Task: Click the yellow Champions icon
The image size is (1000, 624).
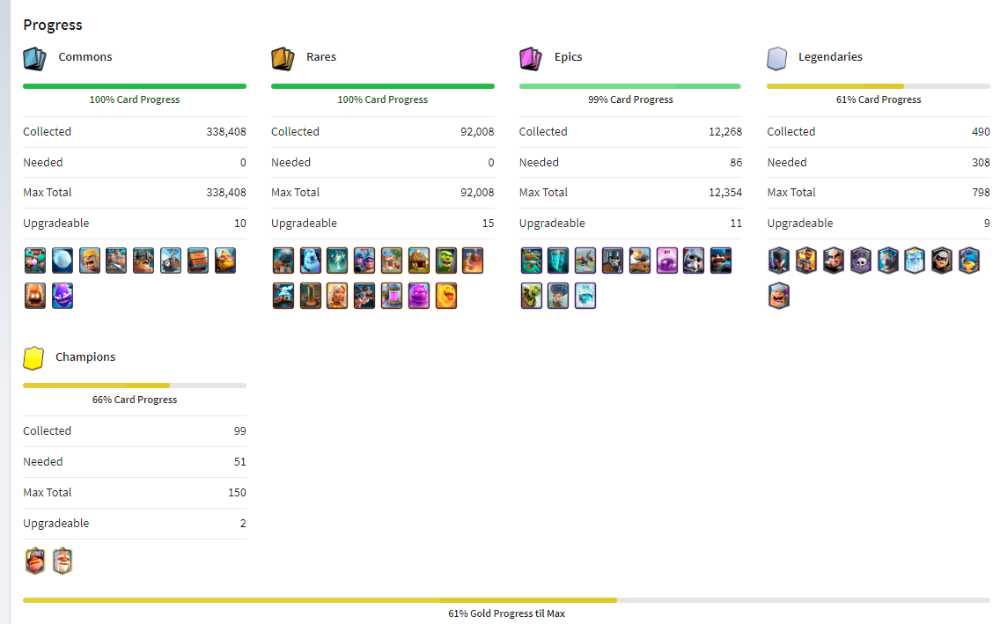Action: [x=33, y=358]
